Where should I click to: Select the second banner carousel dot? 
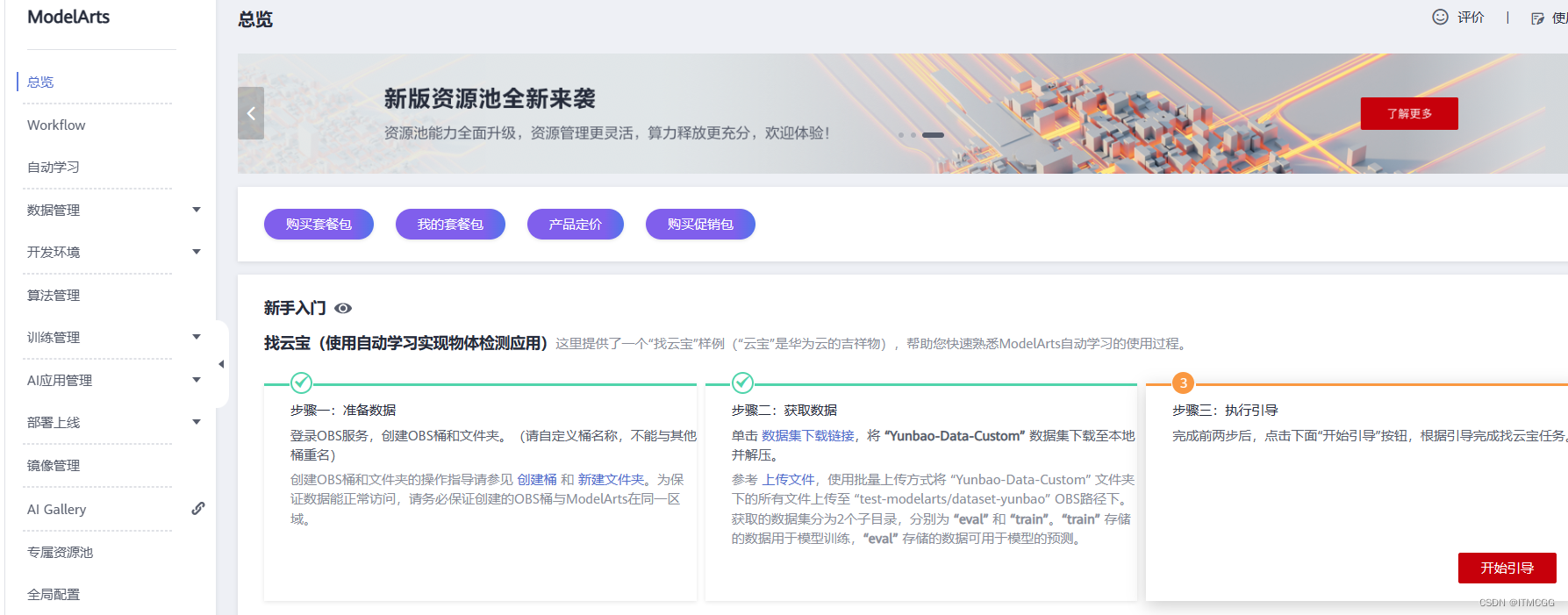(x=913, y=135)
